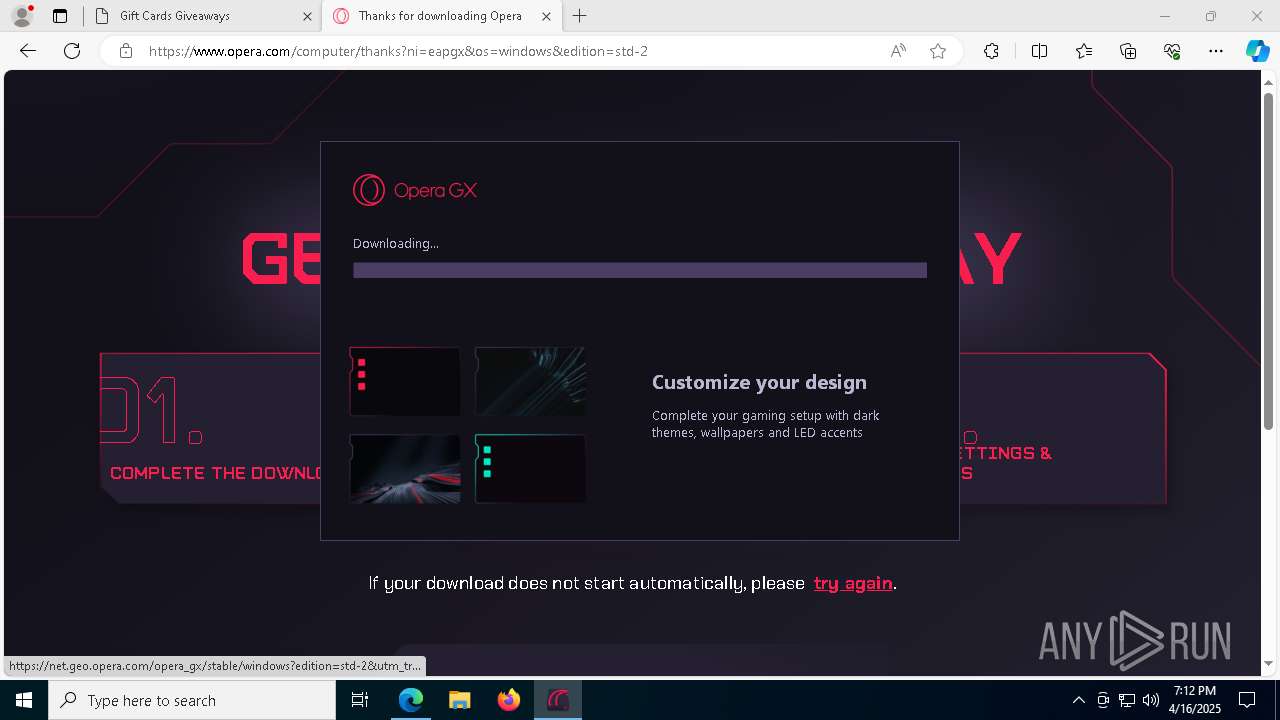Image resolution: width=1280 pixels, height=720 pixels.
Task: Open the Windows Start menu
Action: (24, 700)
